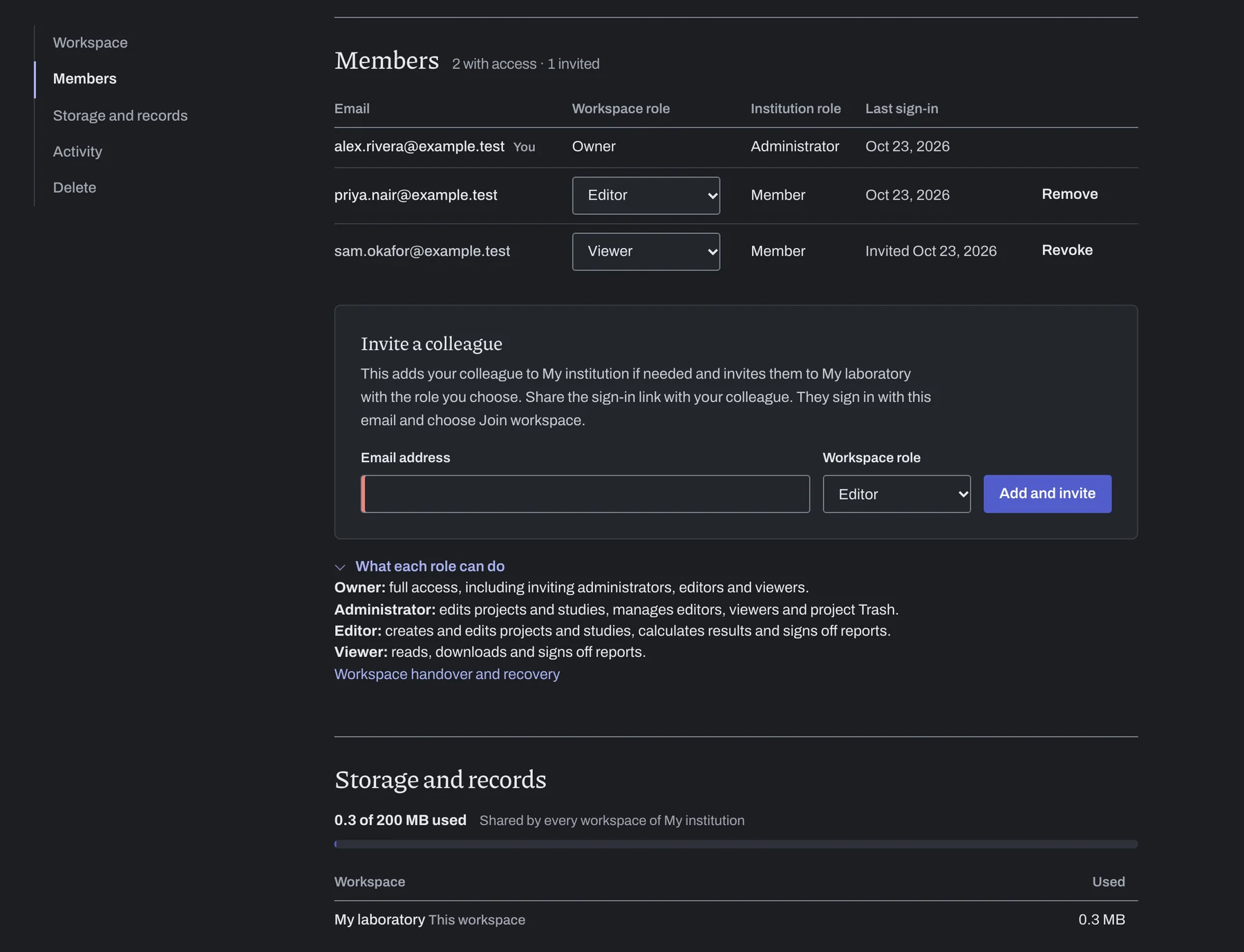Click the Invited Oct 23, 2026 cell

[x=930, y=251]
